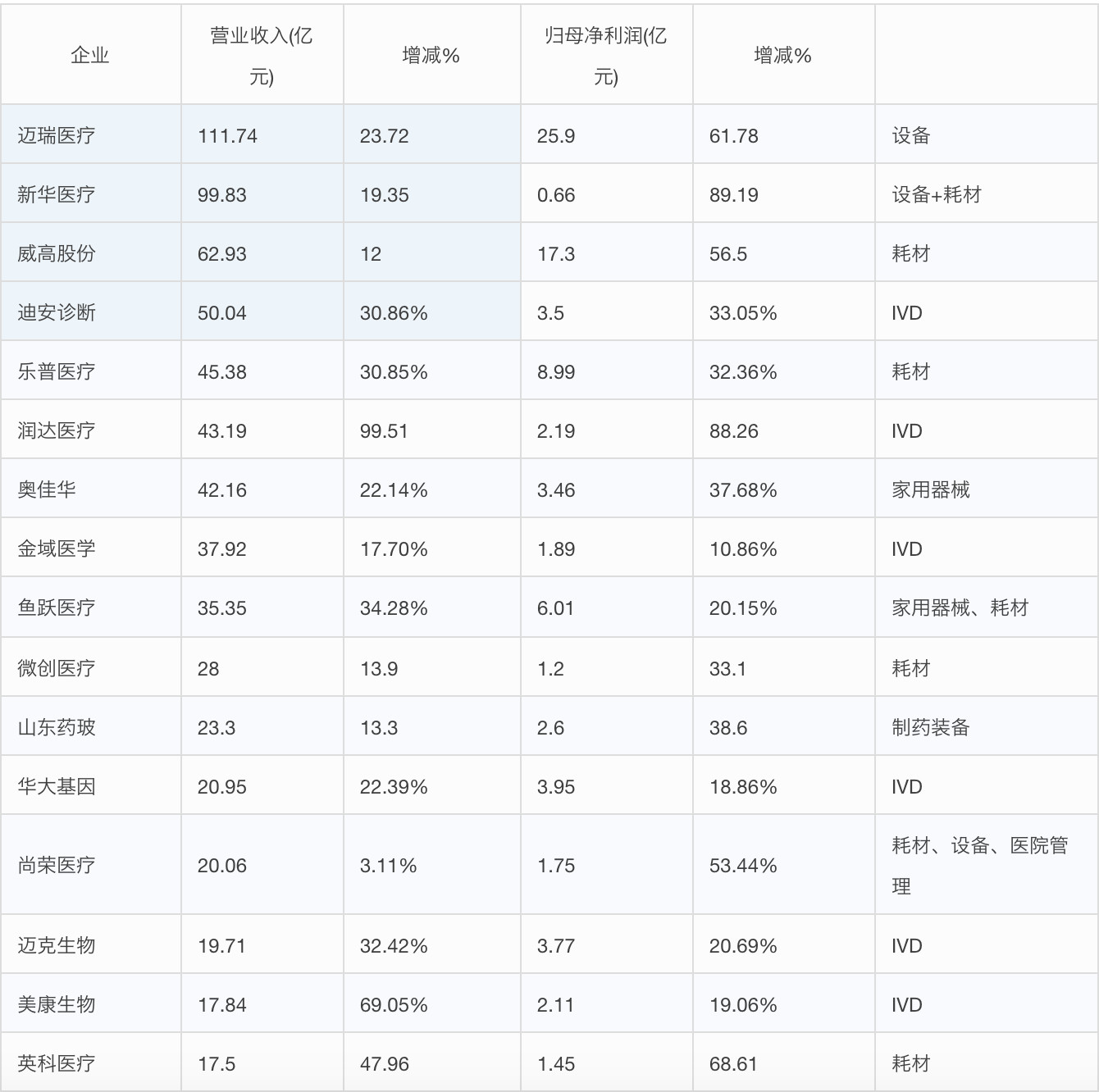Click the 设备 category cell for 迈瑞医疗
This screenshot has height=1092, width=1099.
coord(987,134)
